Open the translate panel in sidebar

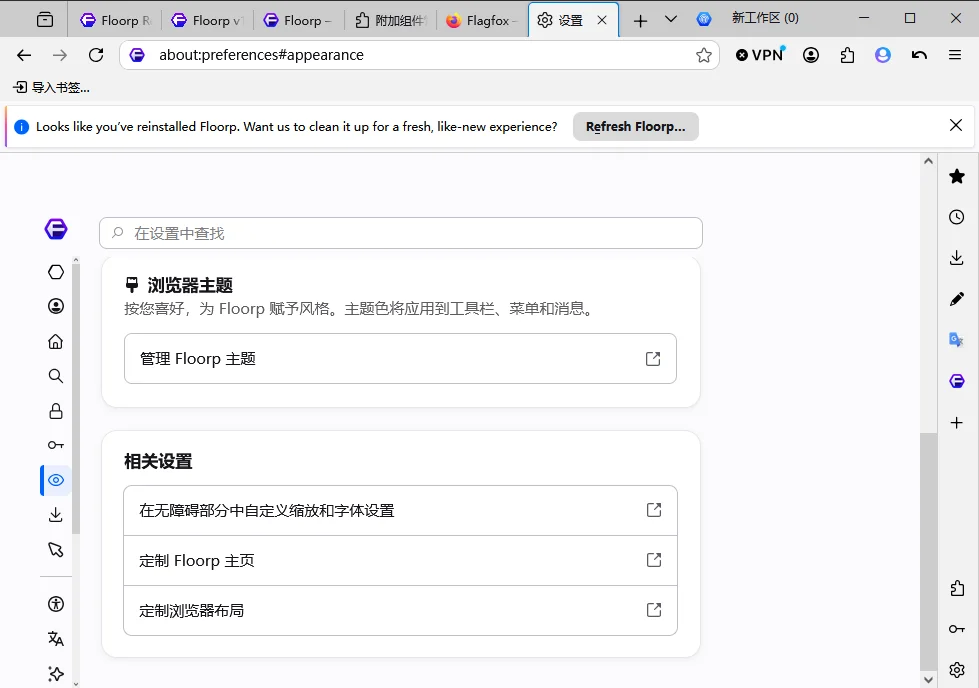(x=957, y=340)
